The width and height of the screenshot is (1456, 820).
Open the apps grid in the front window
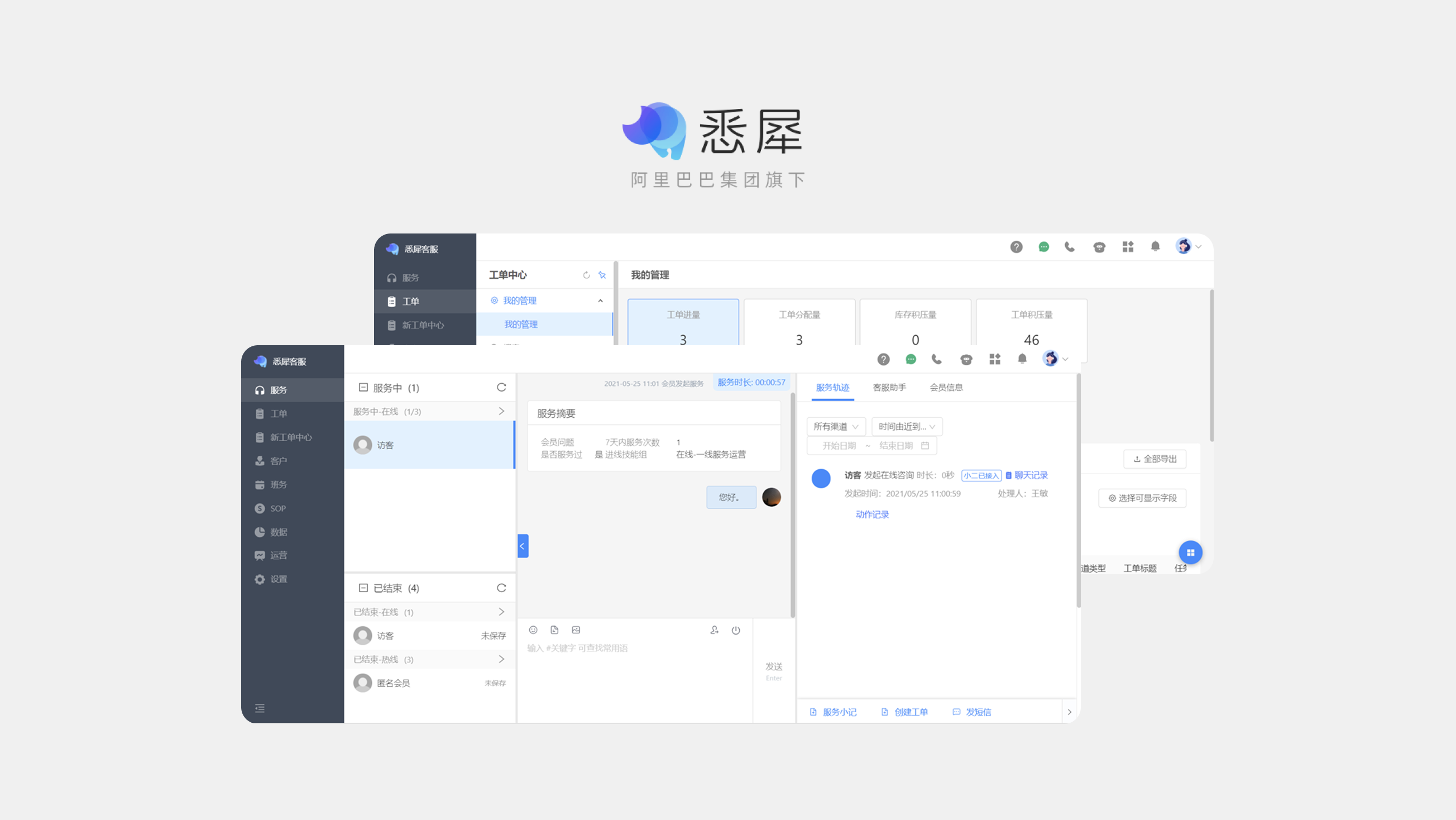995,359
